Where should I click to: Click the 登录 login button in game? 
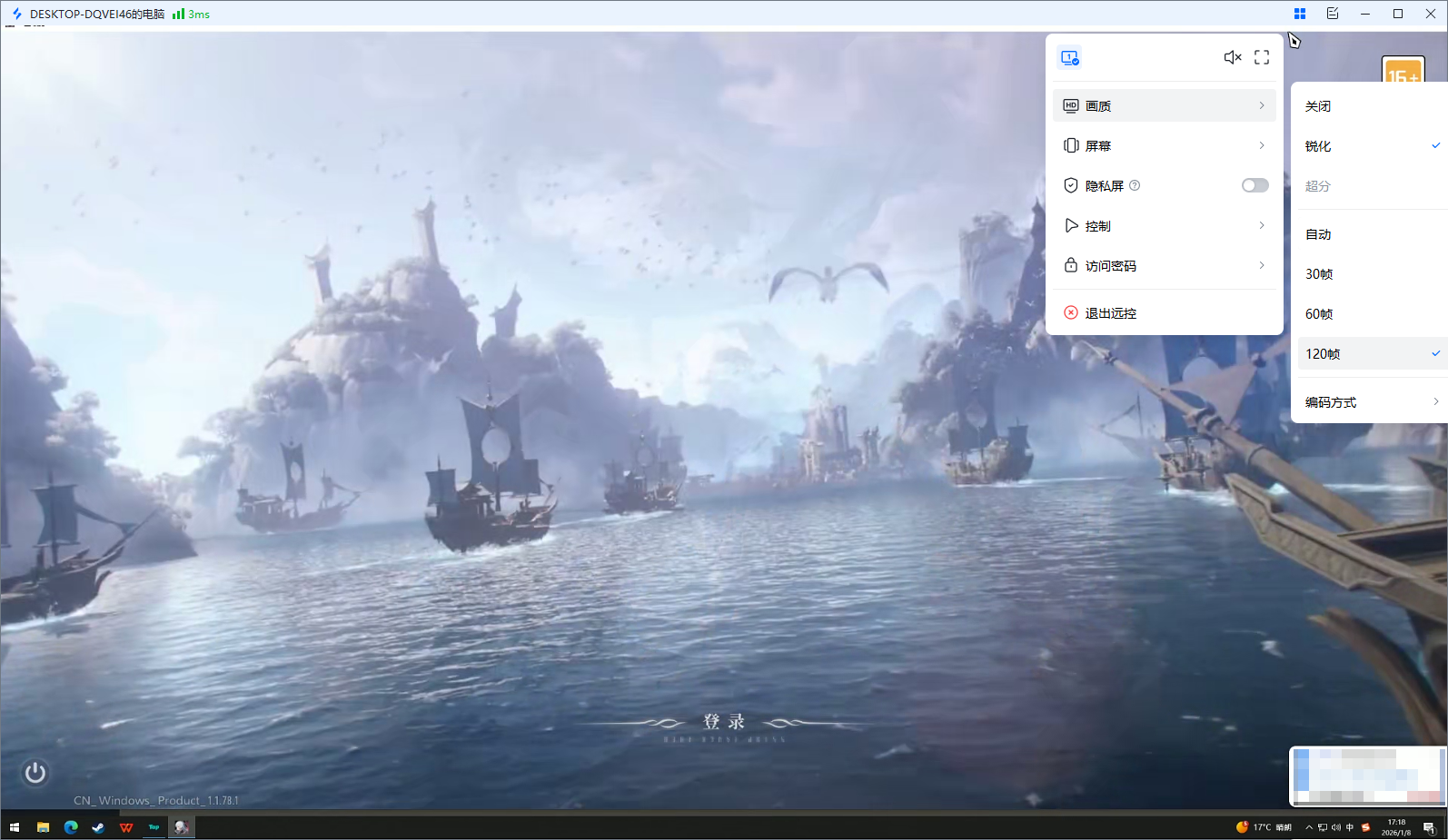tap(724, 722)
